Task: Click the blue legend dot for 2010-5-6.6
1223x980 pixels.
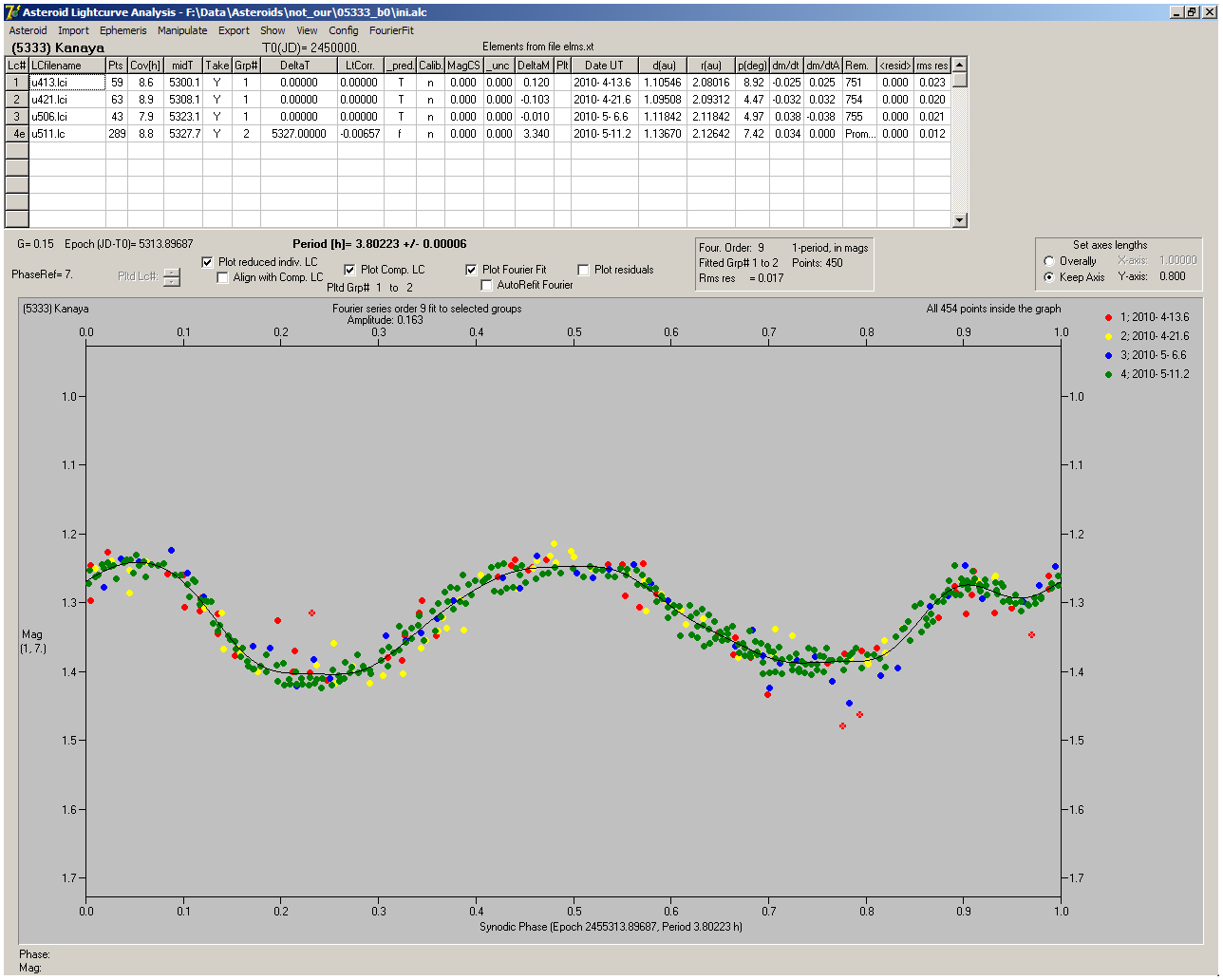Action: point(1109,355)
